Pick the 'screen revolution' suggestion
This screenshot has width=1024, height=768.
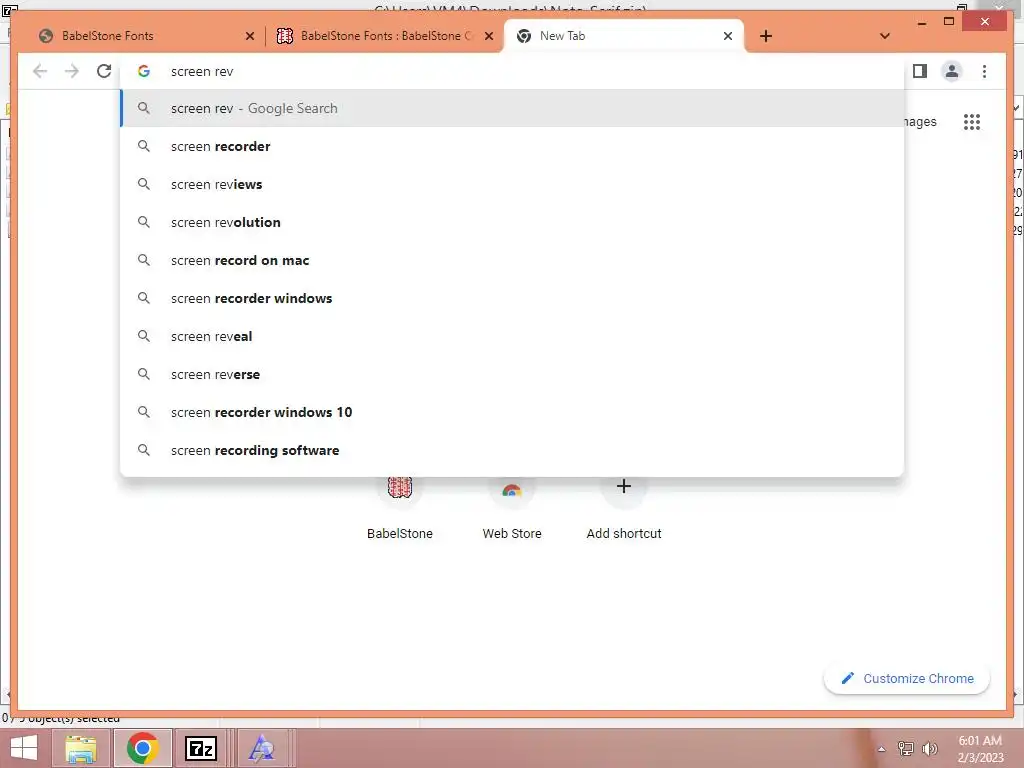(513, 222)
